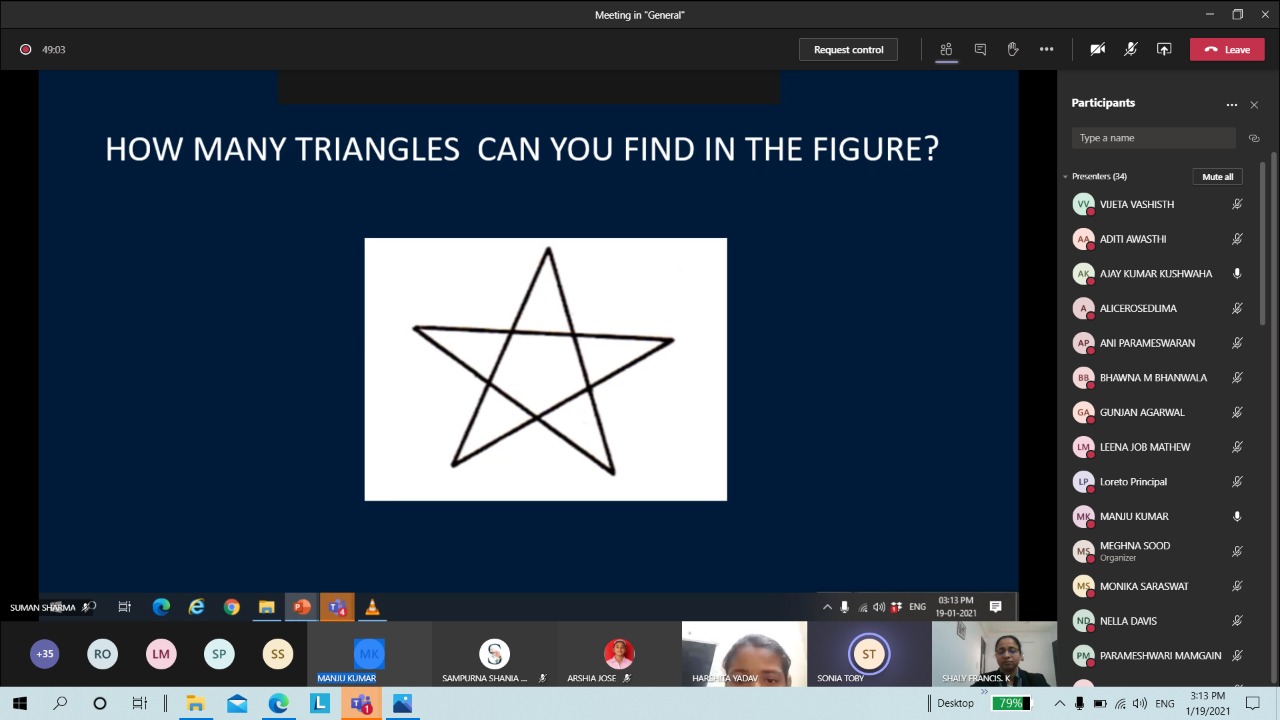The image size is (1280, 720).
Task: Click the Raise hand icon
Action: point(1013,49)
